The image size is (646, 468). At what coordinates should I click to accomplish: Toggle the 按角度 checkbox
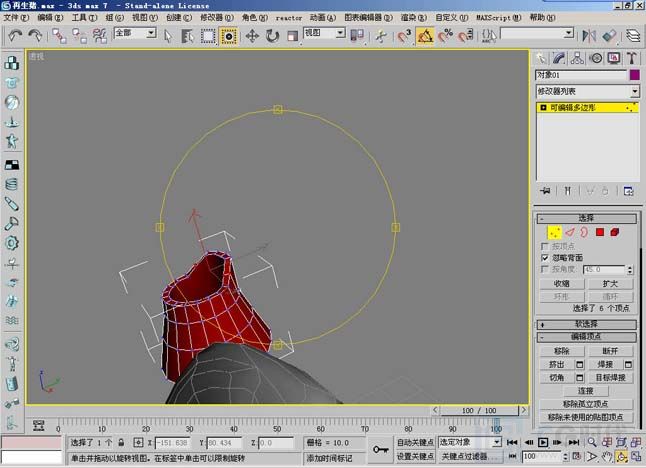tap(545, 269)
